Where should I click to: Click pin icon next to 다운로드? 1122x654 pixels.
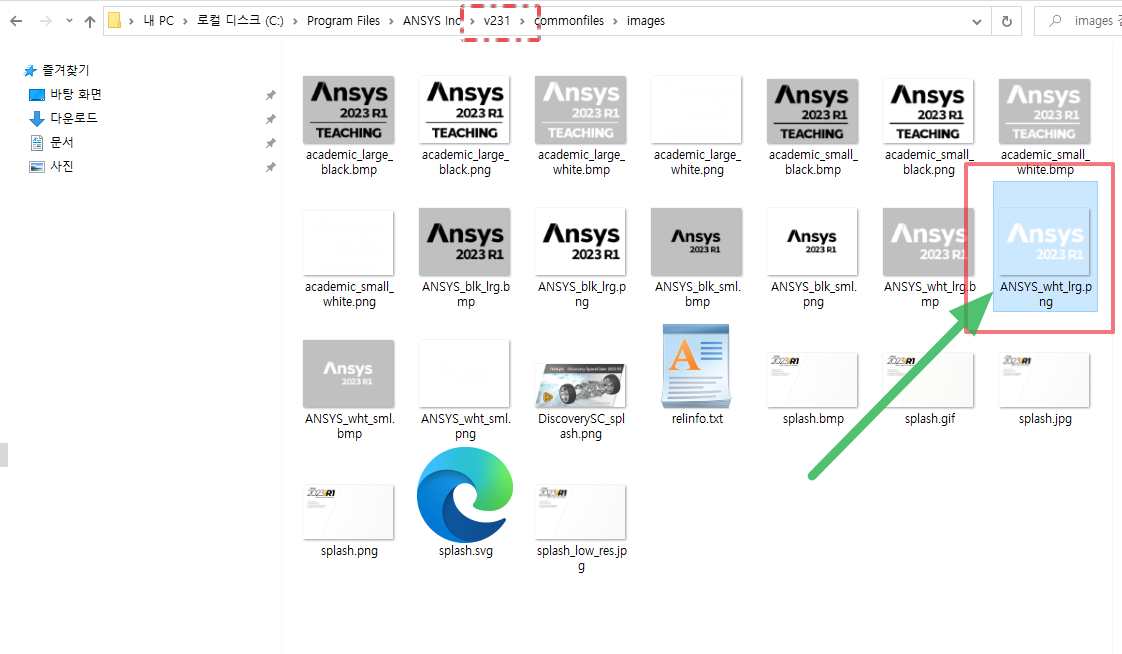coord(270,119)
